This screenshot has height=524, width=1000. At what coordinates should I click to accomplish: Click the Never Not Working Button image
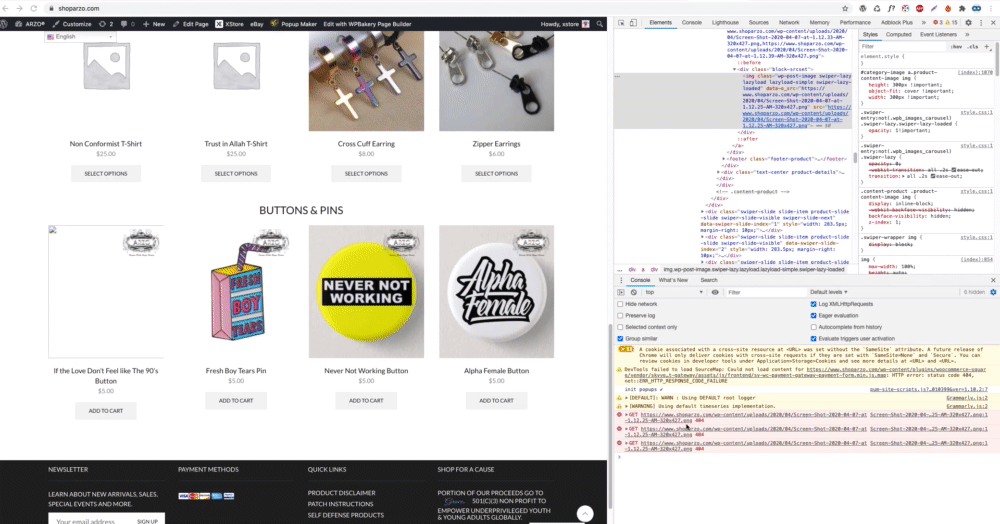coord(366,291)
